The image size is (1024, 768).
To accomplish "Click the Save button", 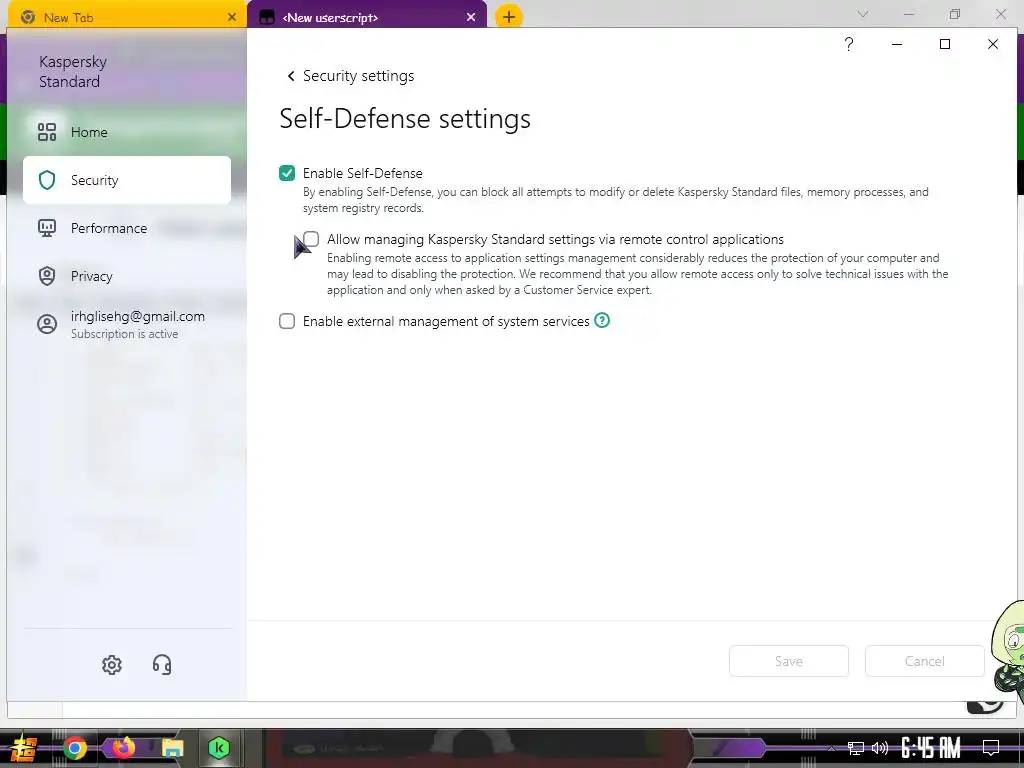I will click(x=789, y=661).
